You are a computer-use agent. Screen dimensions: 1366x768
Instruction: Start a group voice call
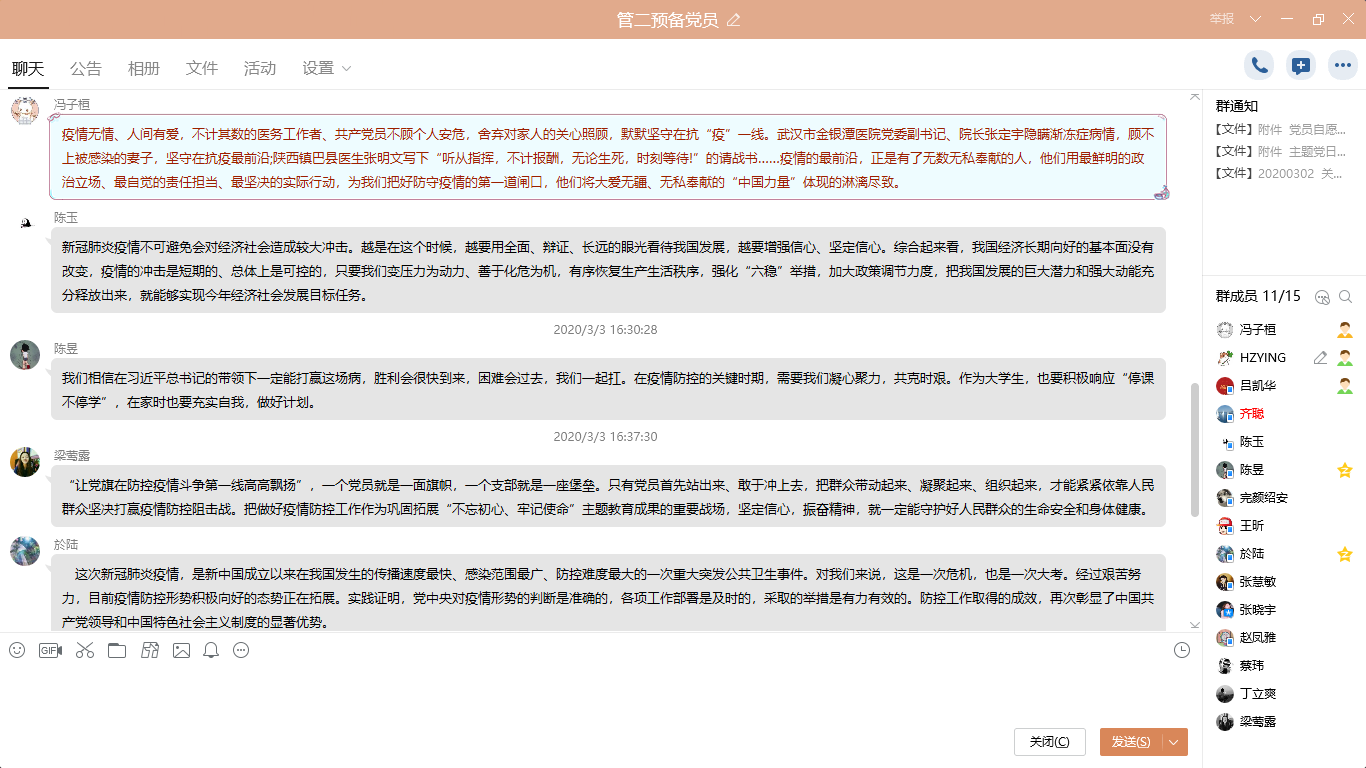(1259, 66)
